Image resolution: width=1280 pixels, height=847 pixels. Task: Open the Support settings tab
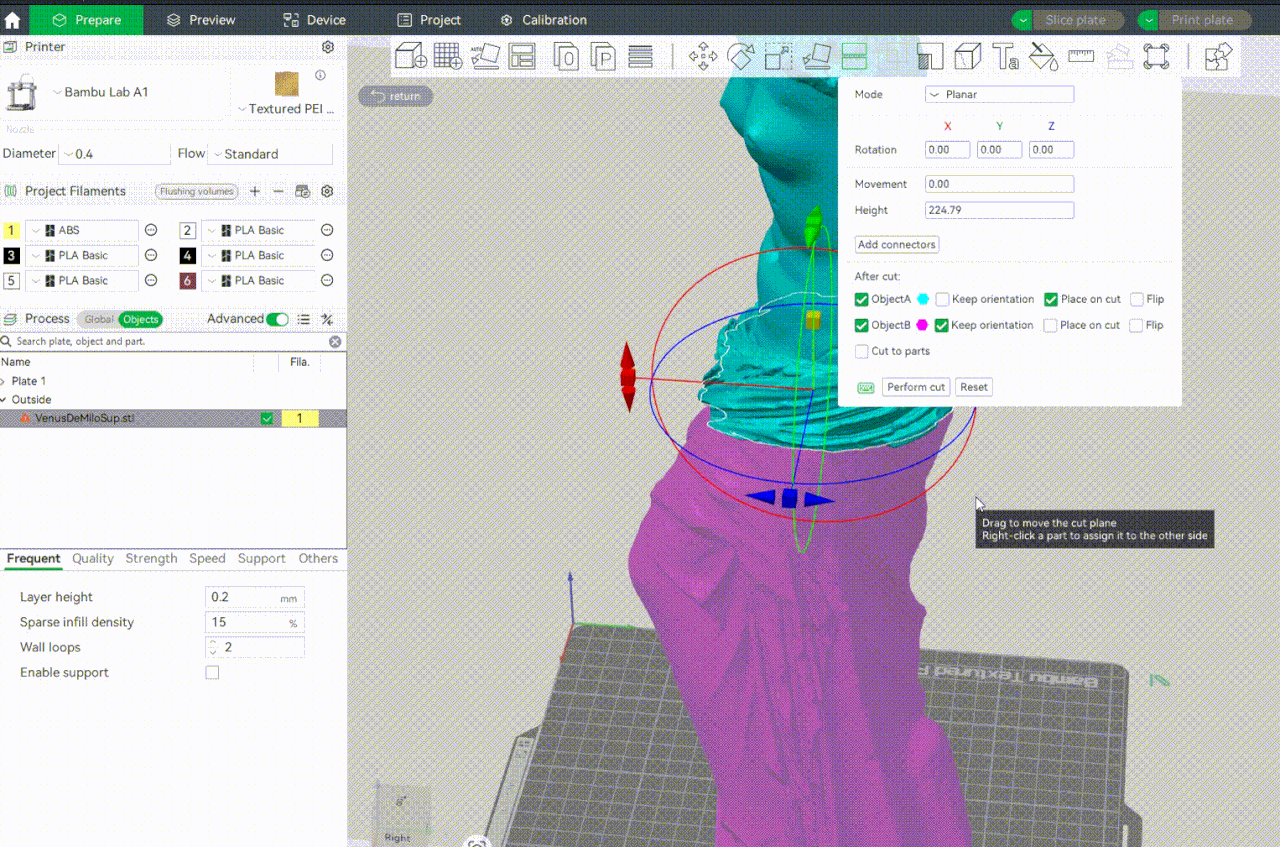[x=262, y=558]
